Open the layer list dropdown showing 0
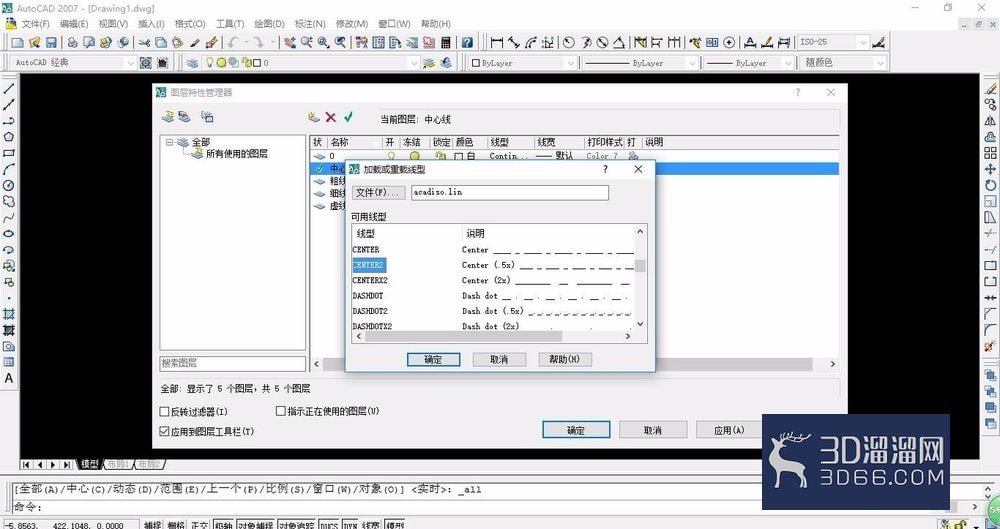 415,63
